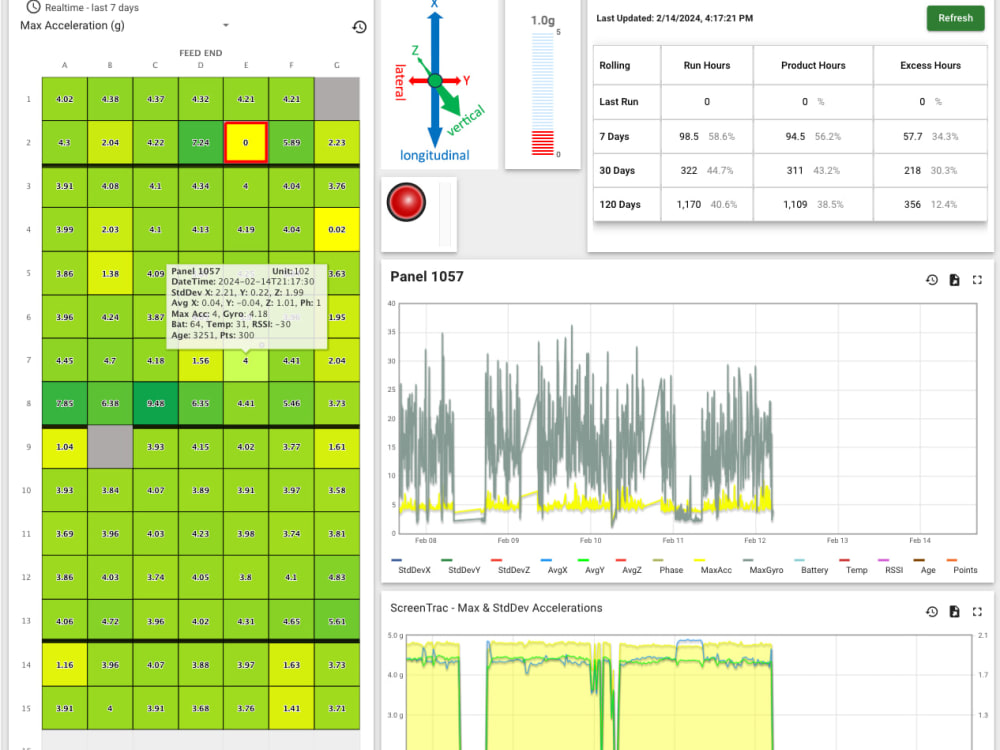
Task: Click the Excess Hours column header
Action: tap(930, 65)
